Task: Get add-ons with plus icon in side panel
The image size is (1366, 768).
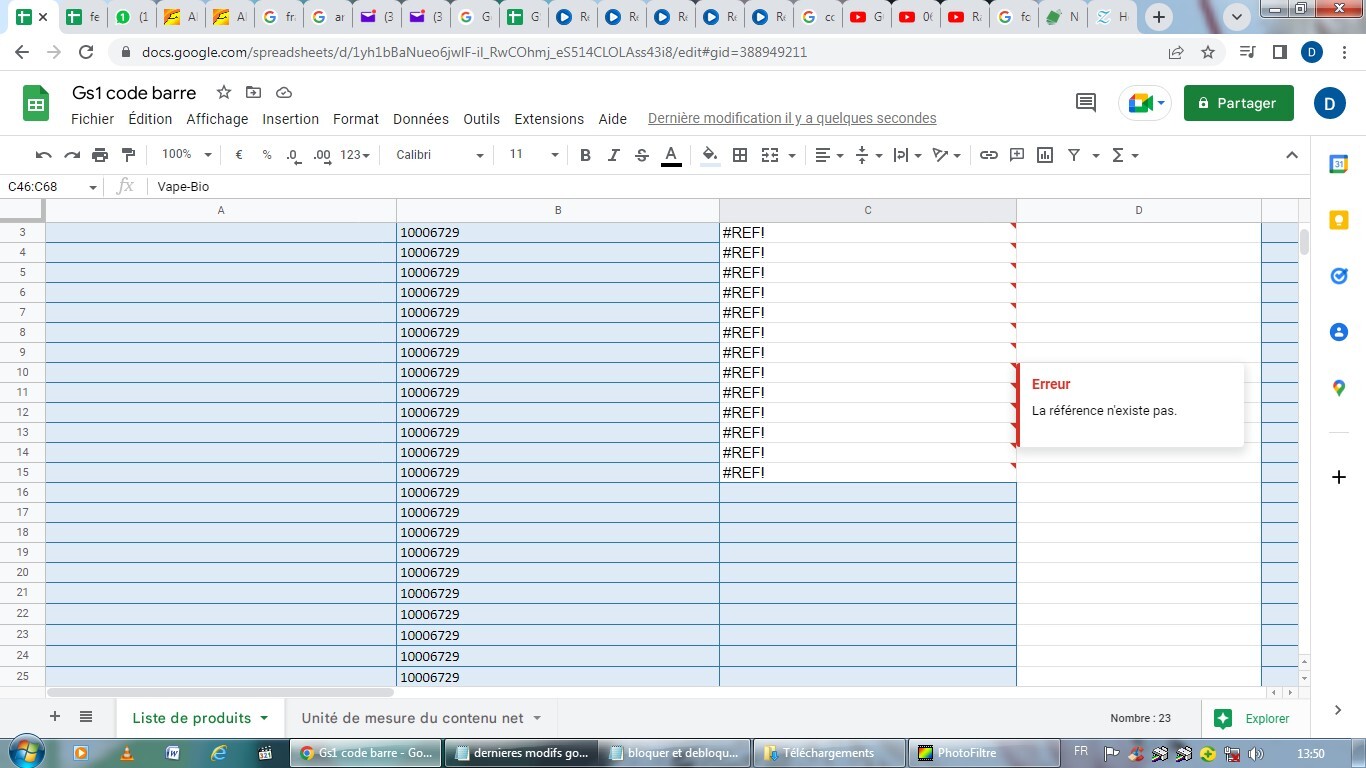Action: 1339,477
